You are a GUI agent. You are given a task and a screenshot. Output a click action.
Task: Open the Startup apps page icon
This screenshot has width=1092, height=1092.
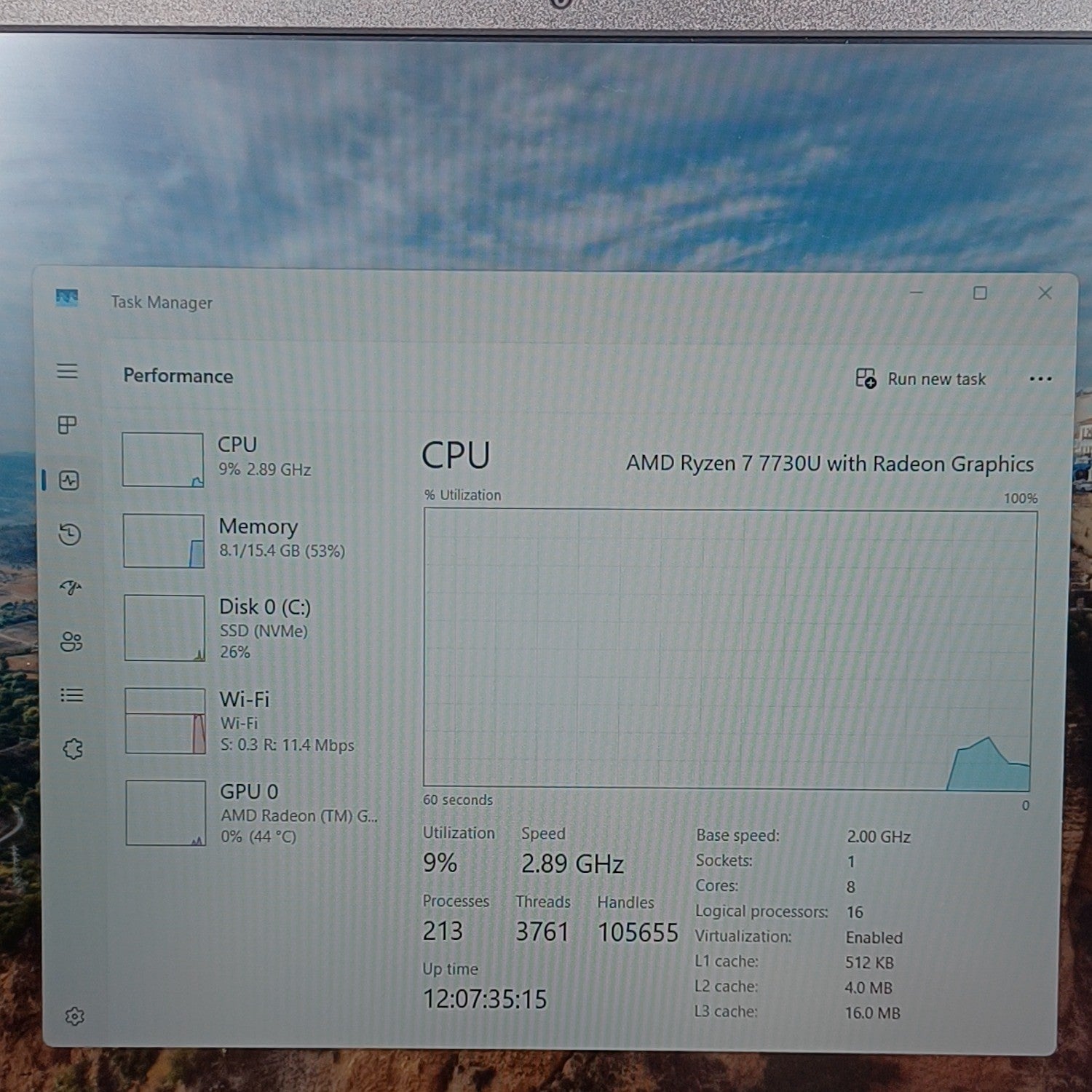[x=71, y=587]
